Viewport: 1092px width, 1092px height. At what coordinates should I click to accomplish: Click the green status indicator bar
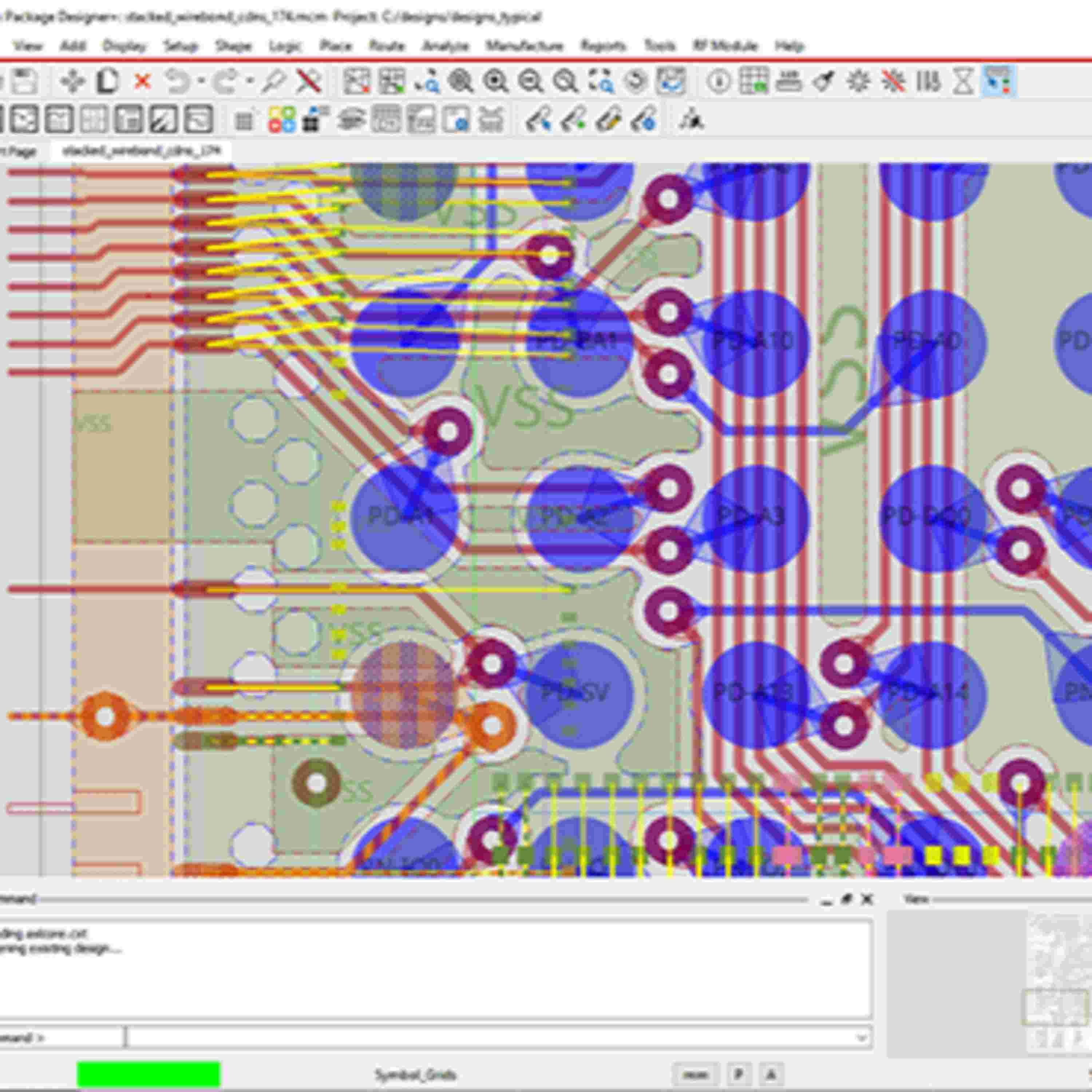148,1074
